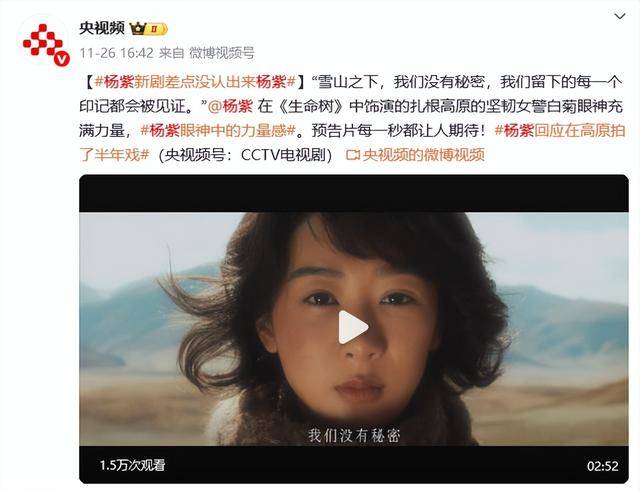
Task: Open the 11-26 16:42 timestamp link
Action: pyautogui.click(x=116, y=53)
